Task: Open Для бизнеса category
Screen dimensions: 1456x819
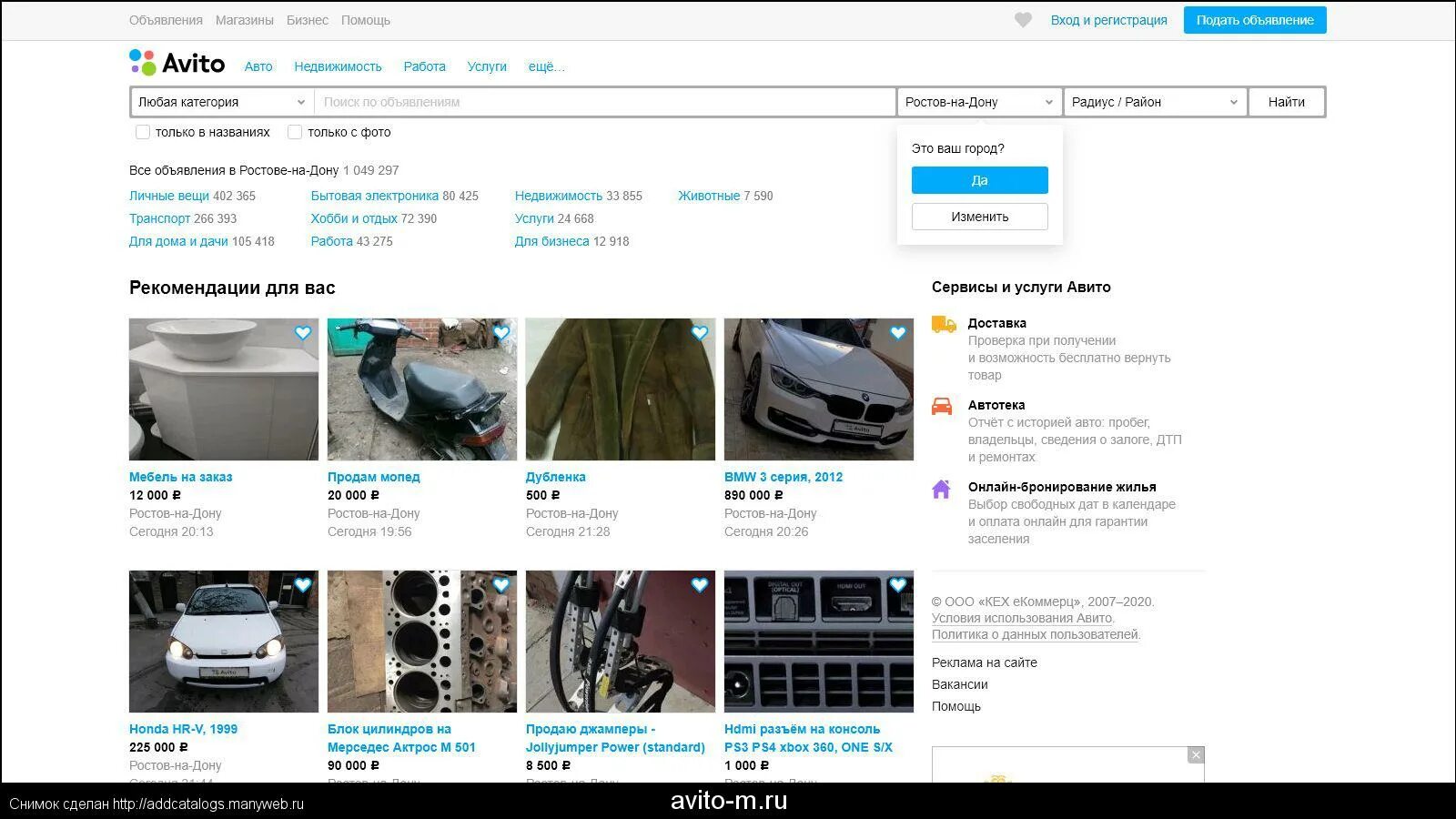Action: click(x=552, y=241)
